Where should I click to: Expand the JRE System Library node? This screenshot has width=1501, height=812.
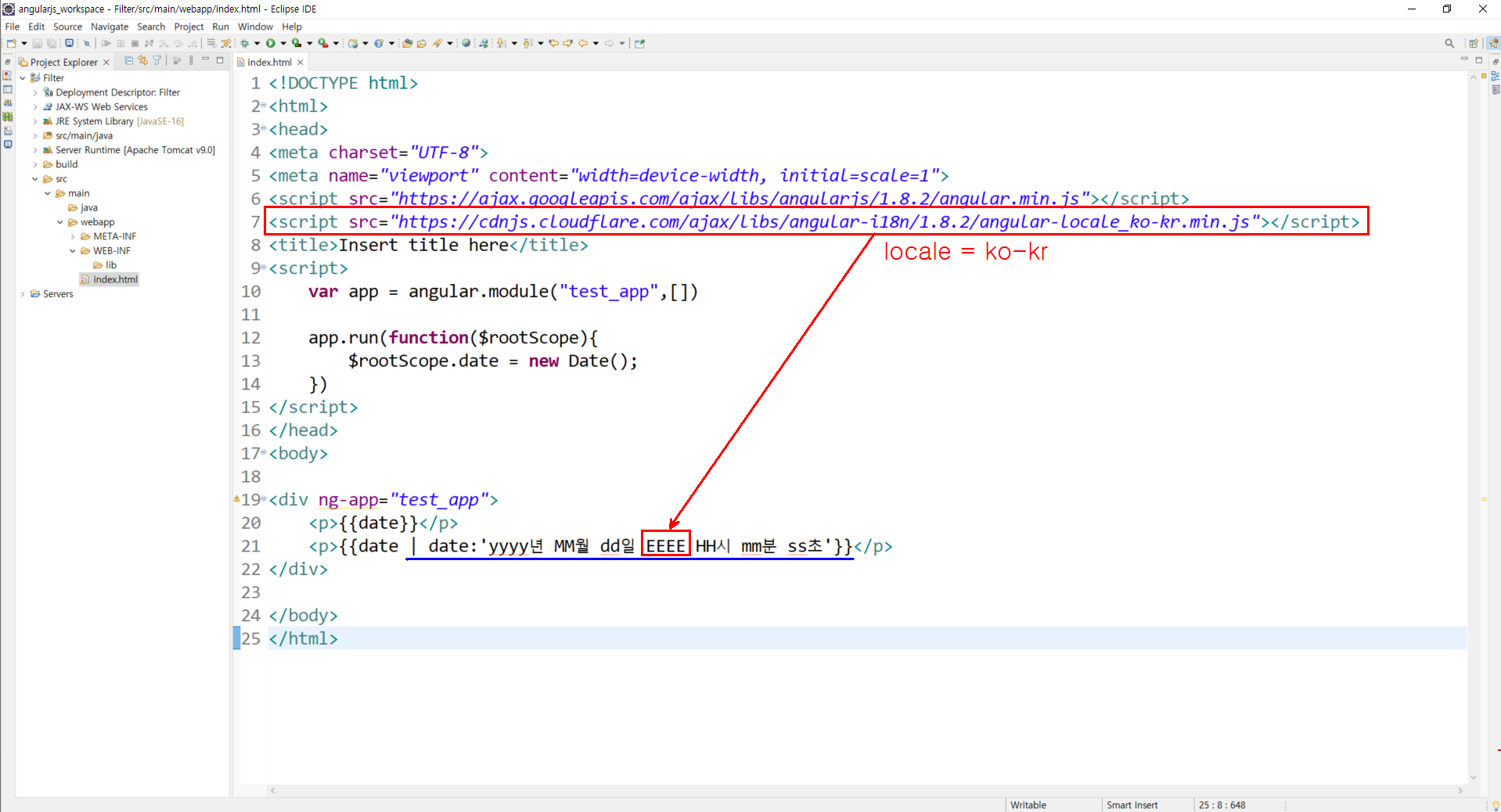(x=35, y=121)
